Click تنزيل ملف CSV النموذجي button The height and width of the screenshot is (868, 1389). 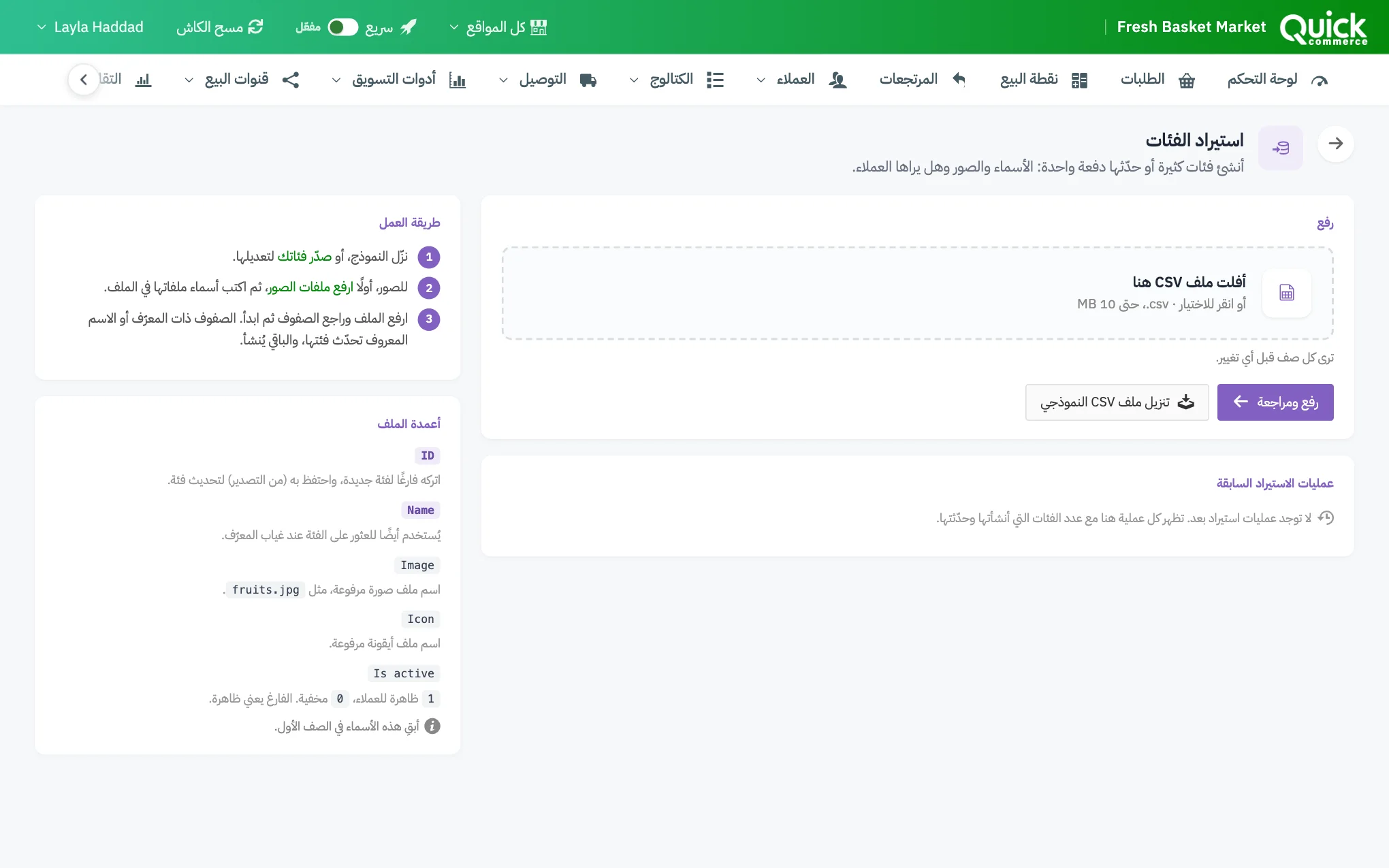pyautogui.click(x=1117, y=402)
